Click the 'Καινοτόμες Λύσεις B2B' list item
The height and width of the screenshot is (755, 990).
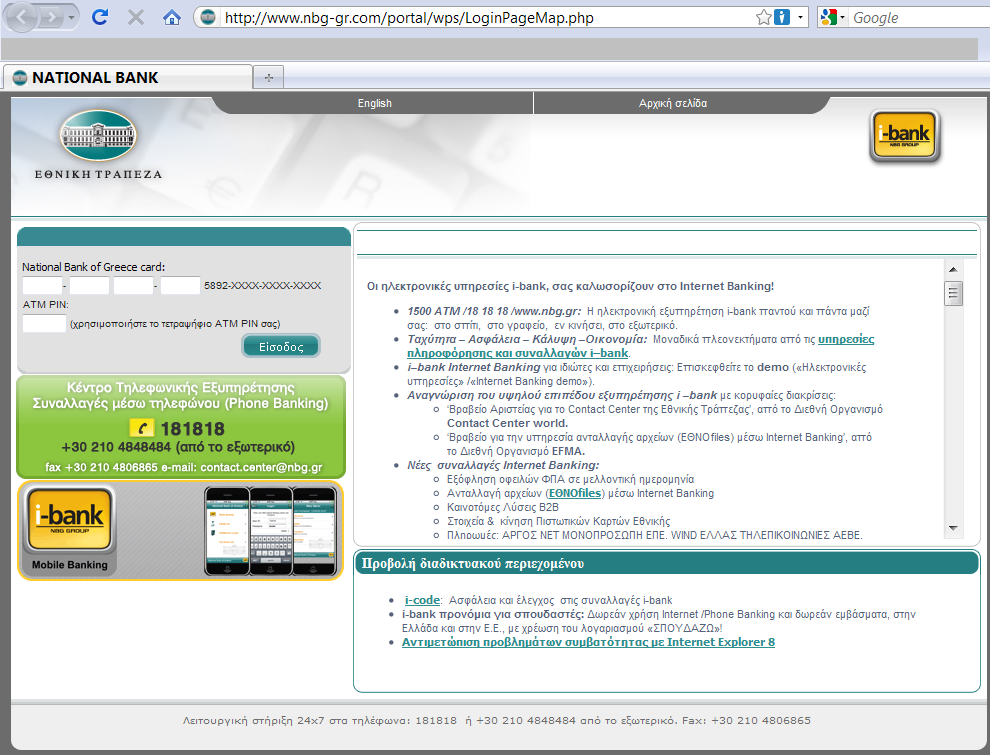[x=503, y=507]
